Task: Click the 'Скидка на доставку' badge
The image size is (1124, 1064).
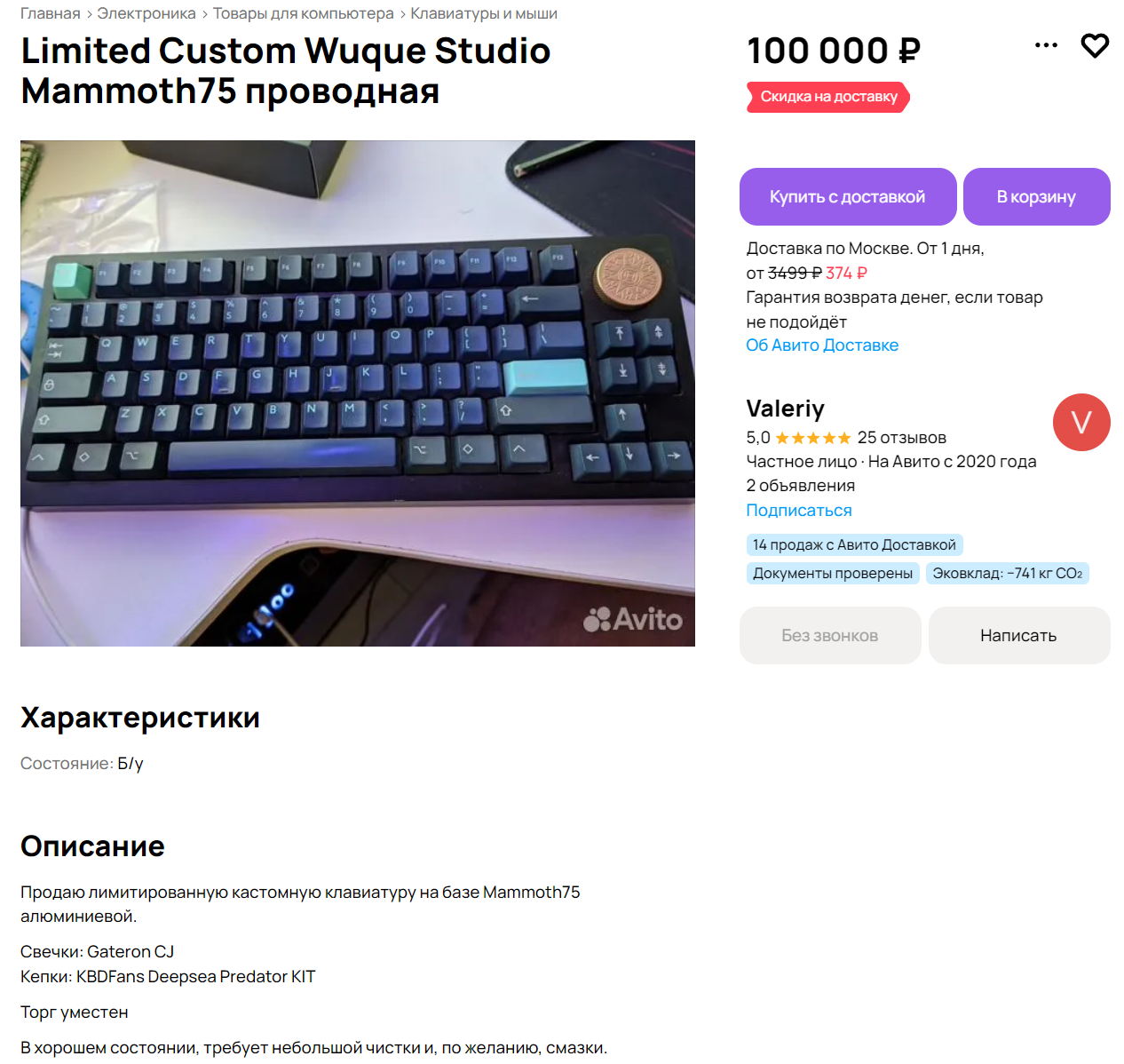Action: coord(828,97)
